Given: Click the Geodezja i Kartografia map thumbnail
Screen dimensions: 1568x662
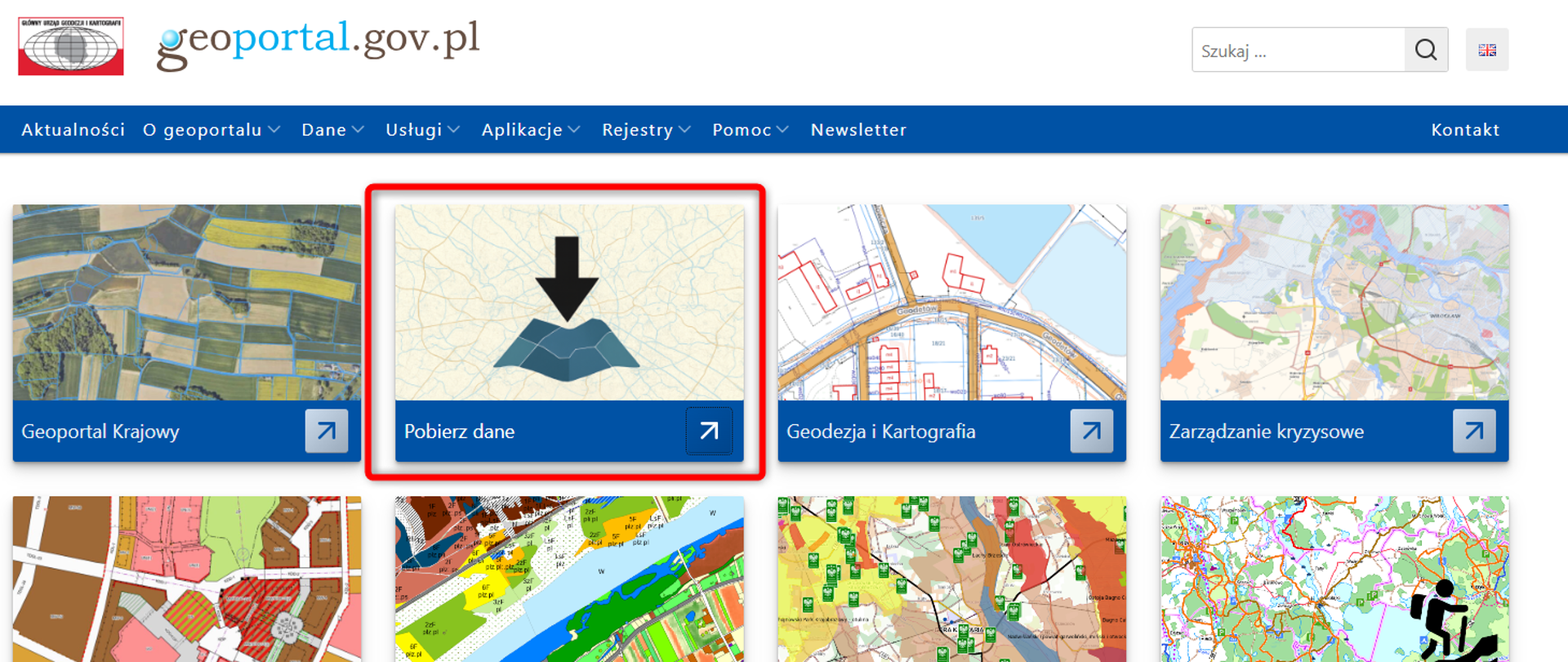Looking at the screenshot, I should (x=952, y=302).
